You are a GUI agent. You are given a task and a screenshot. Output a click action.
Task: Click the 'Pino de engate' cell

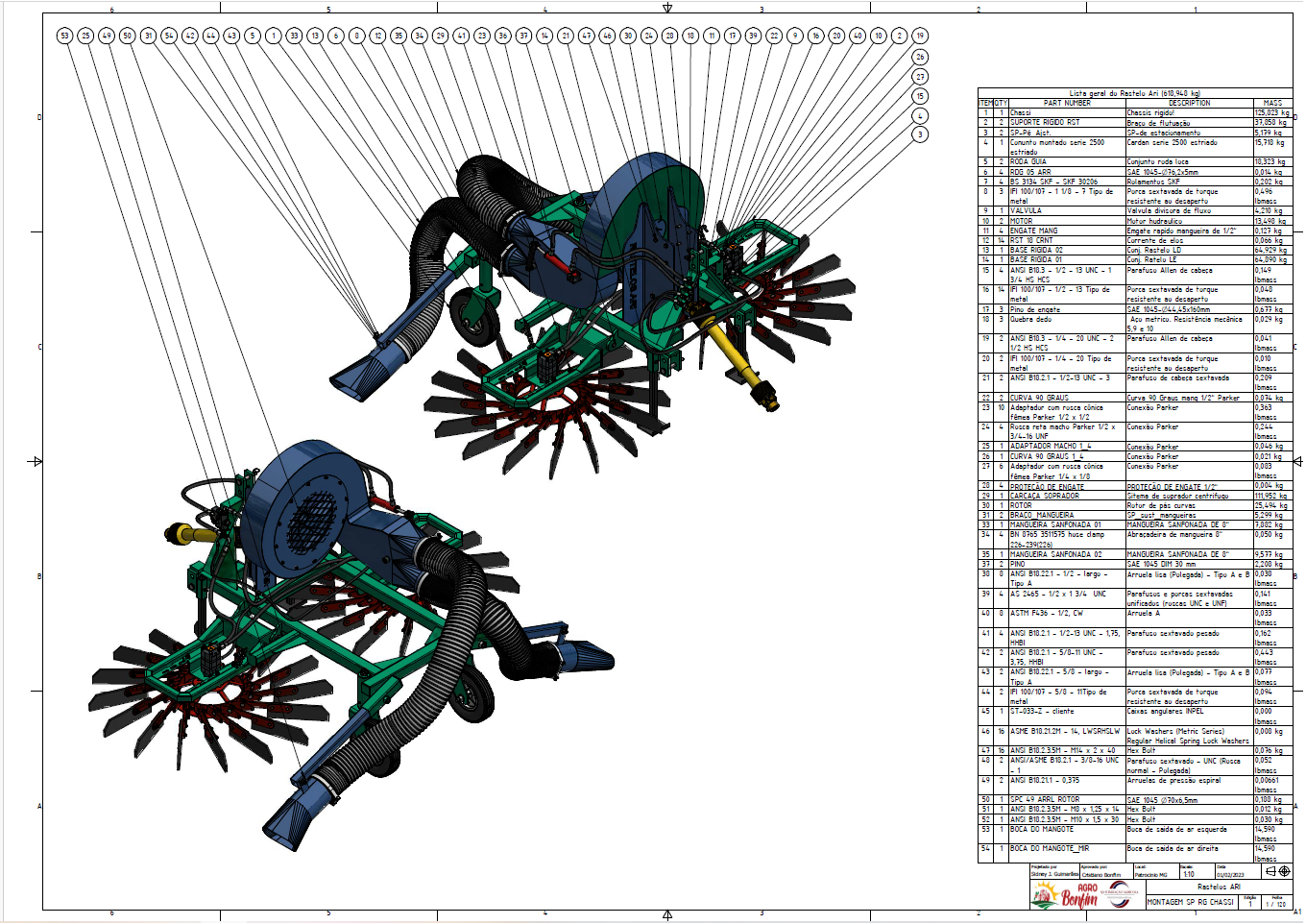[x=1067, y=309]
